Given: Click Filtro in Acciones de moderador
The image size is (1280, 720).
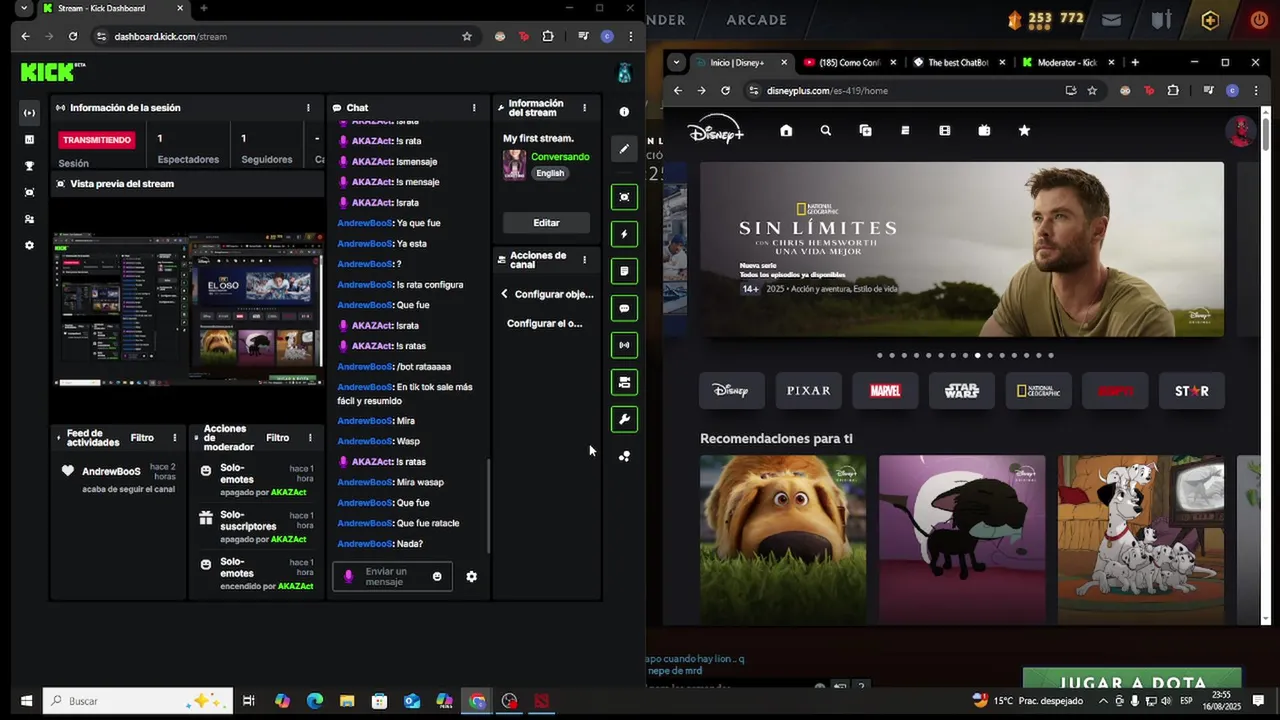Looking at the screenshot, I should (x=278, y=438).
